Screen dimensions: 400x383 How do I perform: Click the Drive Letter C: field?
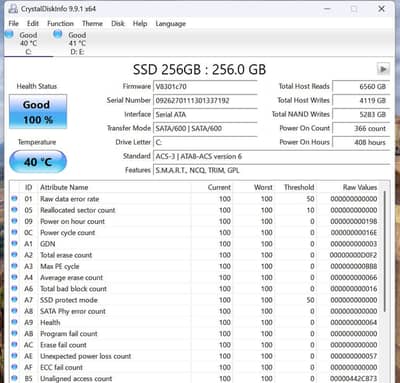pyautogui.click(x=205, y=142)
